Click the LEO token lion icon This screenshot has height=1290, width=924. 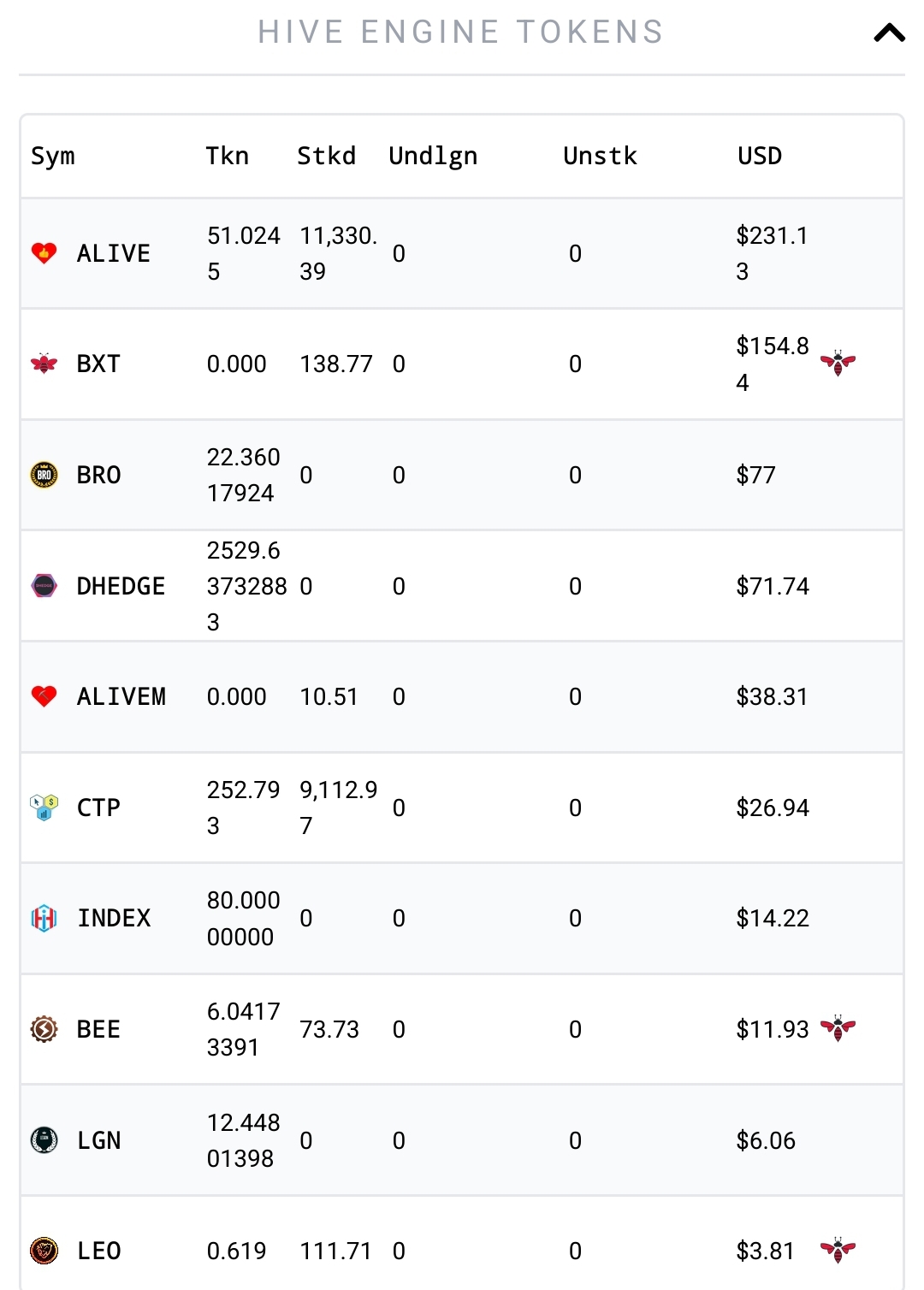[x=44, y=1251]
